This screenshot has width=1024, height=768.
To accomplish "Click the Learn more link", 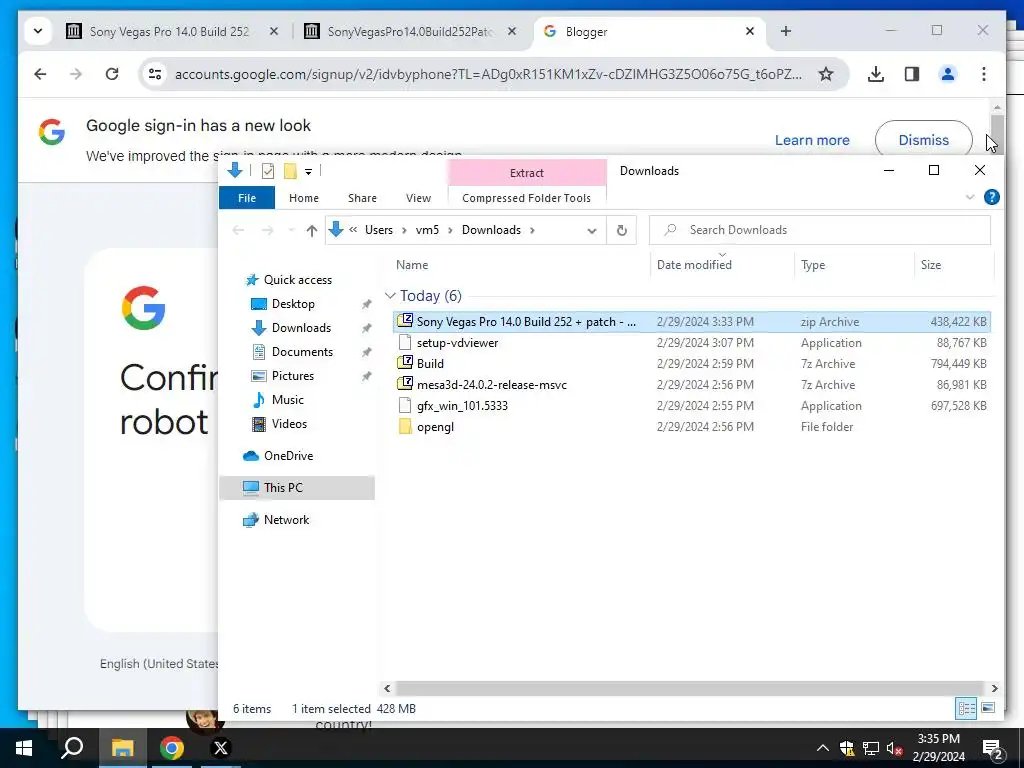I will (x=812, y=140).
